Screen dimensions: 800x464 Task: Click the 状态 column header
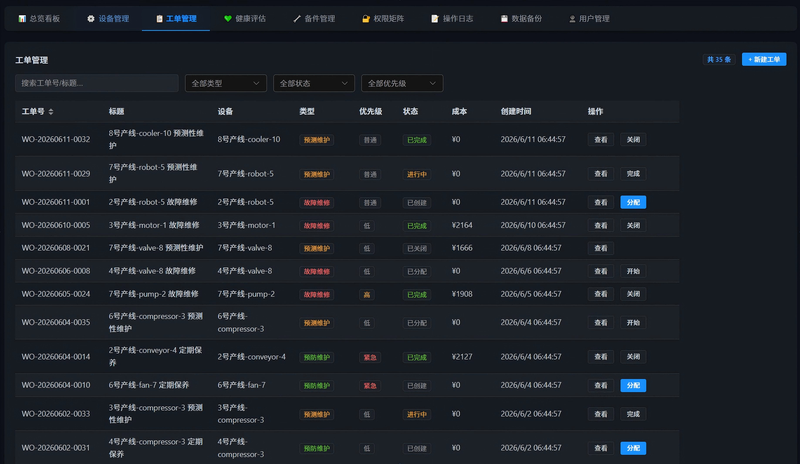pyautogui.click(x=411, y=112)
